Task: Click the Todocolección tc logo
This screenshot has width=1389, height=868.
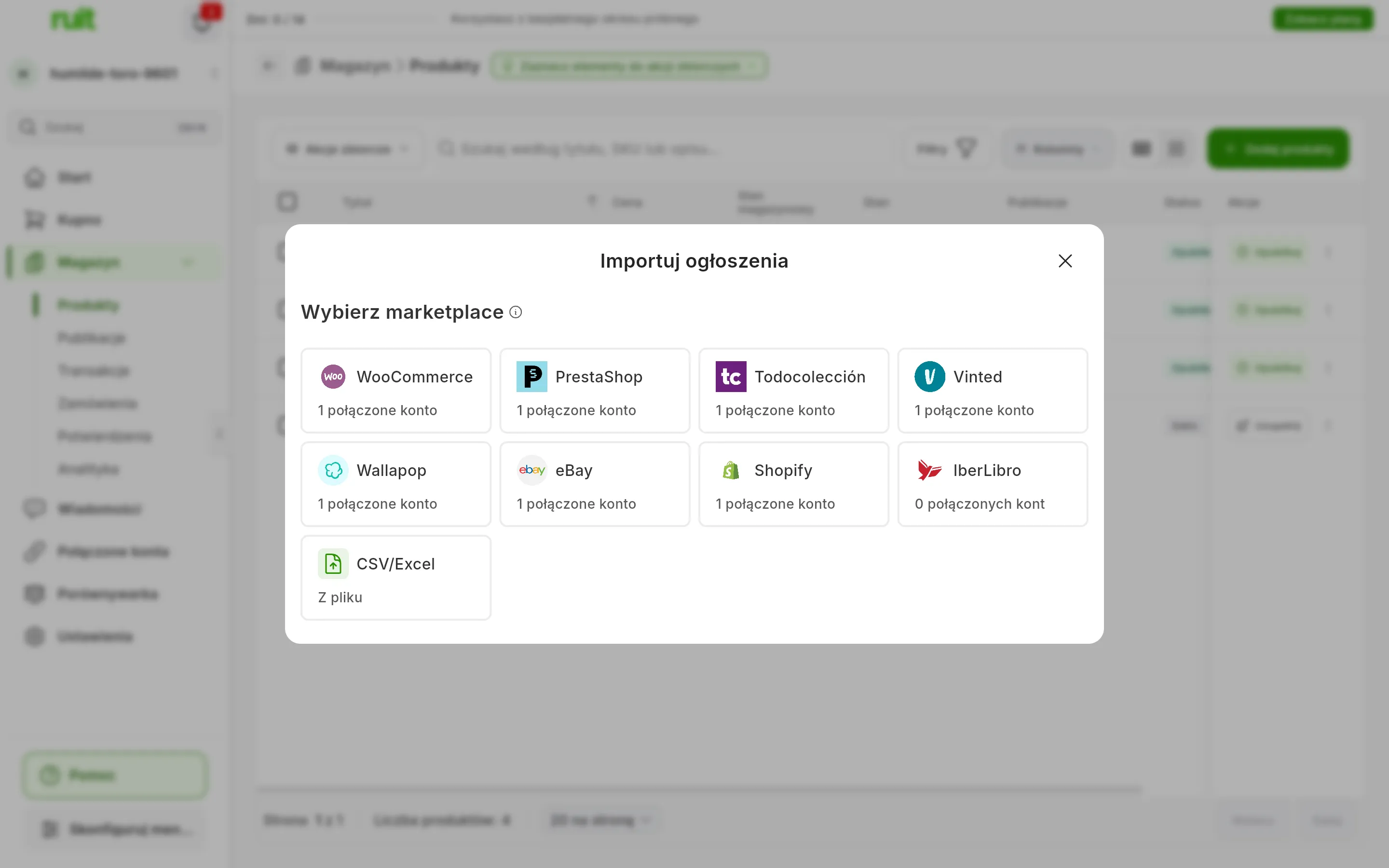Action: click(x=731, y=377)
